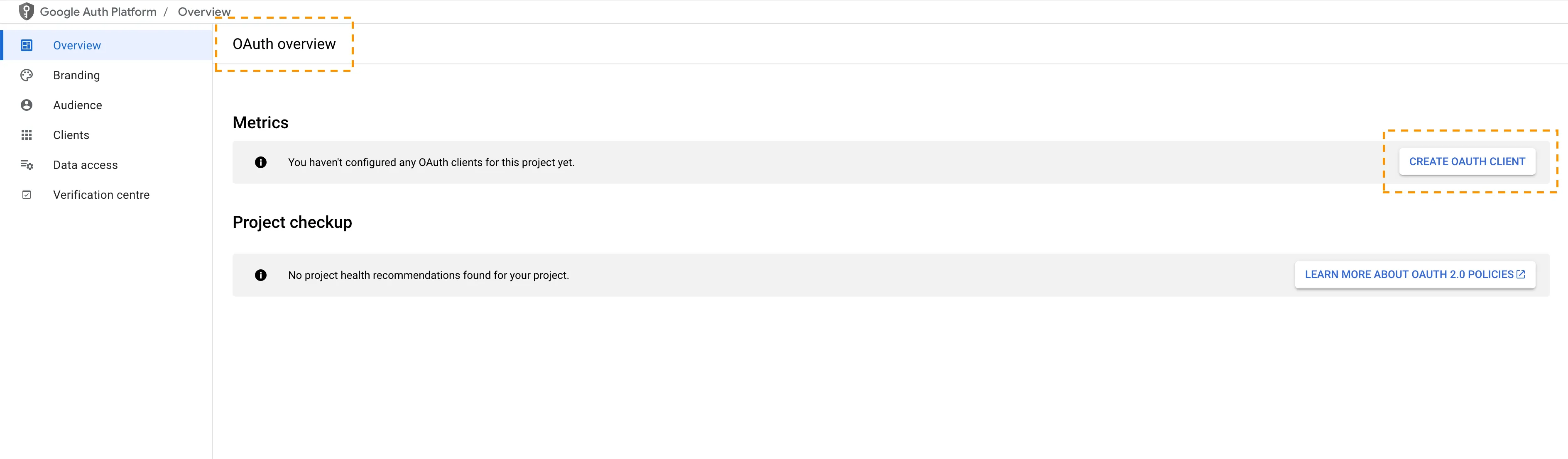Navigate to Verification centre
Viewport: 1568px width, 459px height.
(x=101, y=194)
